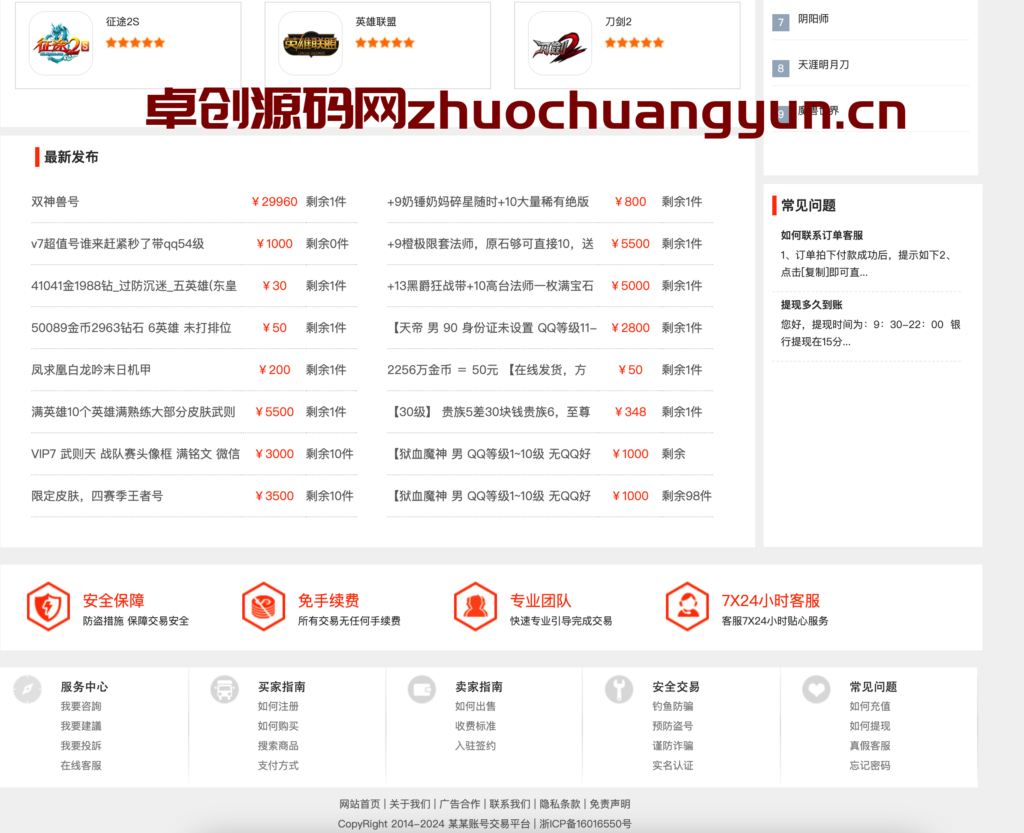Click the 征途2S five-star rating

(135, 43)
